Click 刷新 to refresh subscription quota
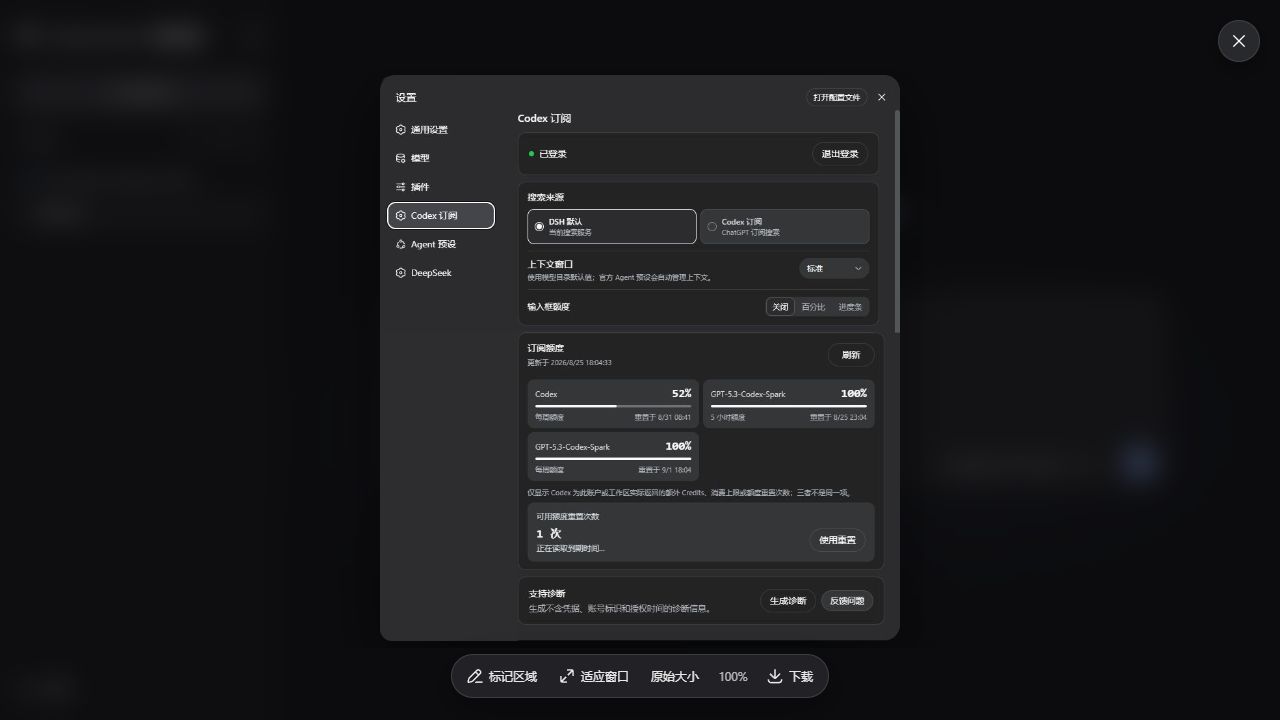Image resolution: width=1280 pixels, height=720 pixels. pos(851,355)
